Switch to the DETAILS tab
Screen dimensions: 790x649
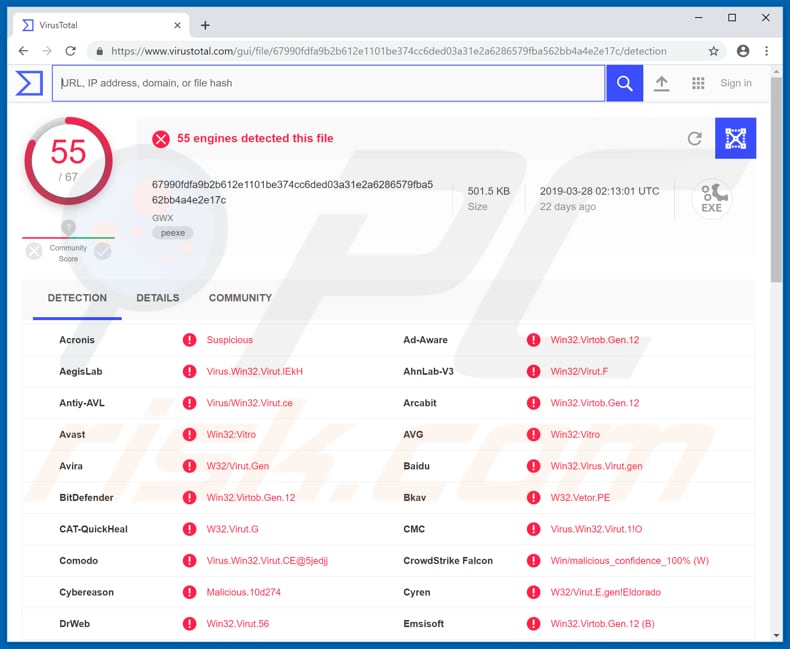[158, 298]
